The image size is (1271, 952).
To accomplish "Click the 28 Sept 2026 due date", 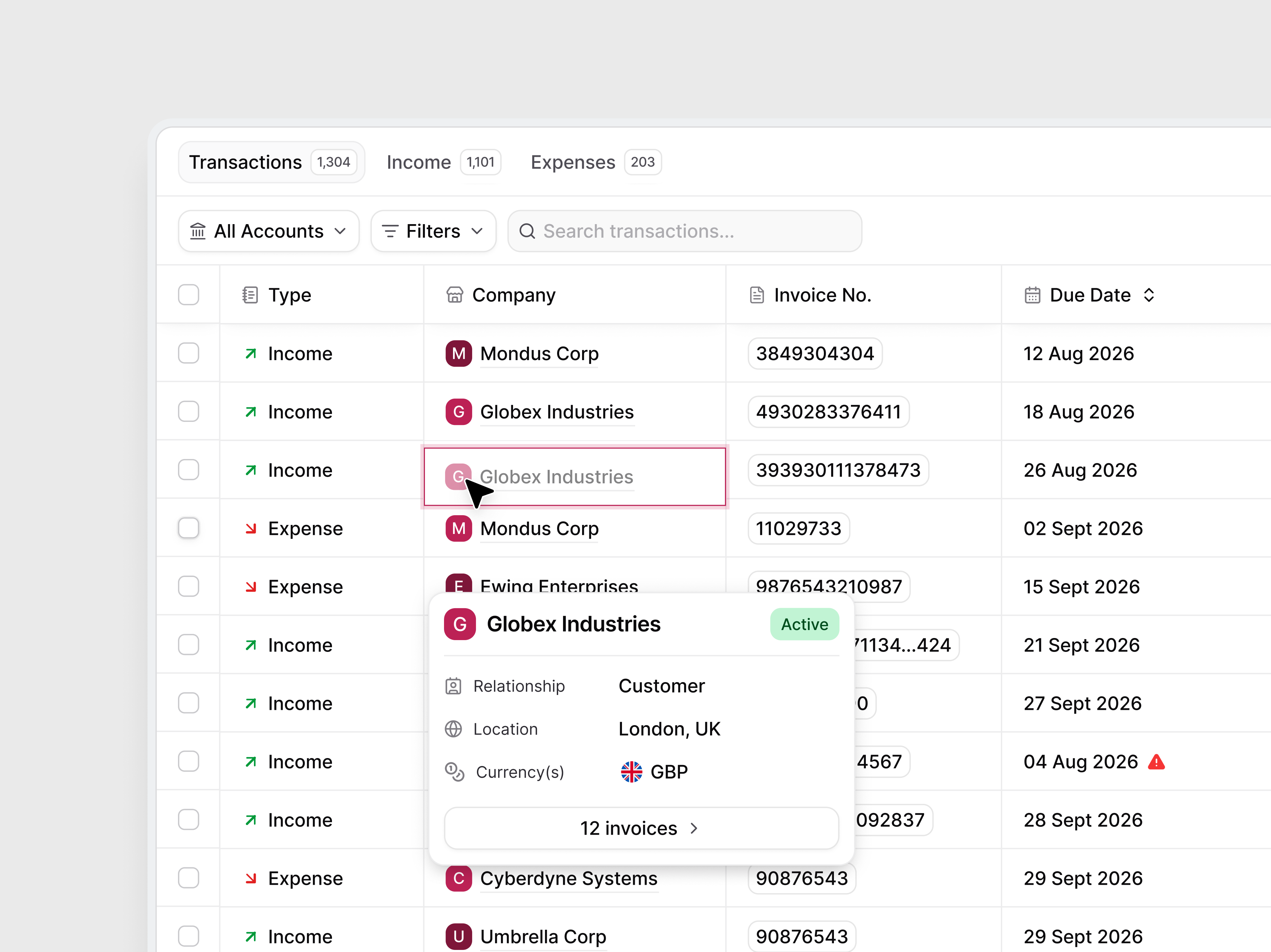I will [x=1083, y=820].
